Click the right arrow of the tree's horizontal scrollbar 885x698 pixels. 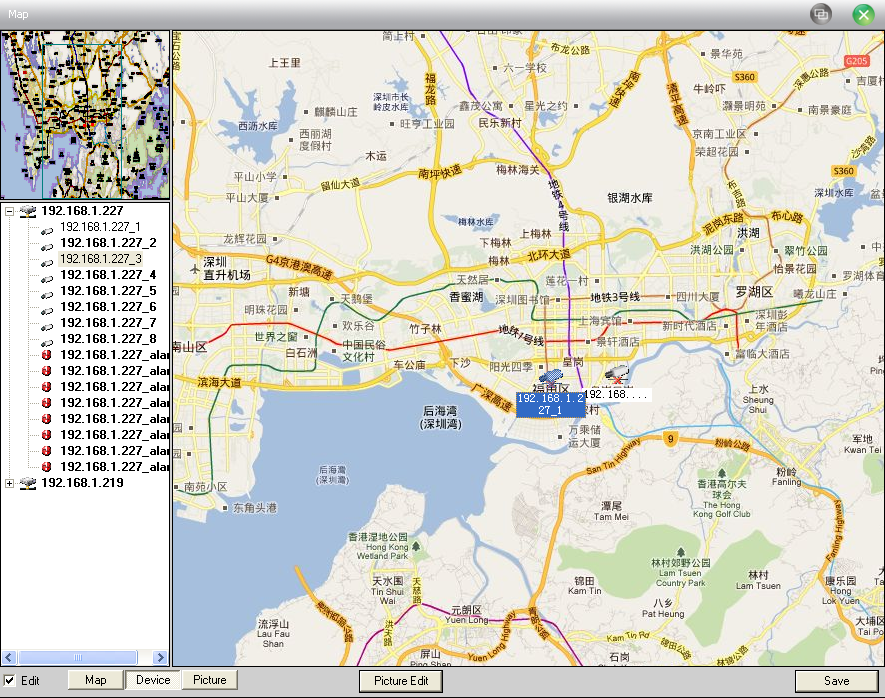pyautogui.click(x=161, y=657)
